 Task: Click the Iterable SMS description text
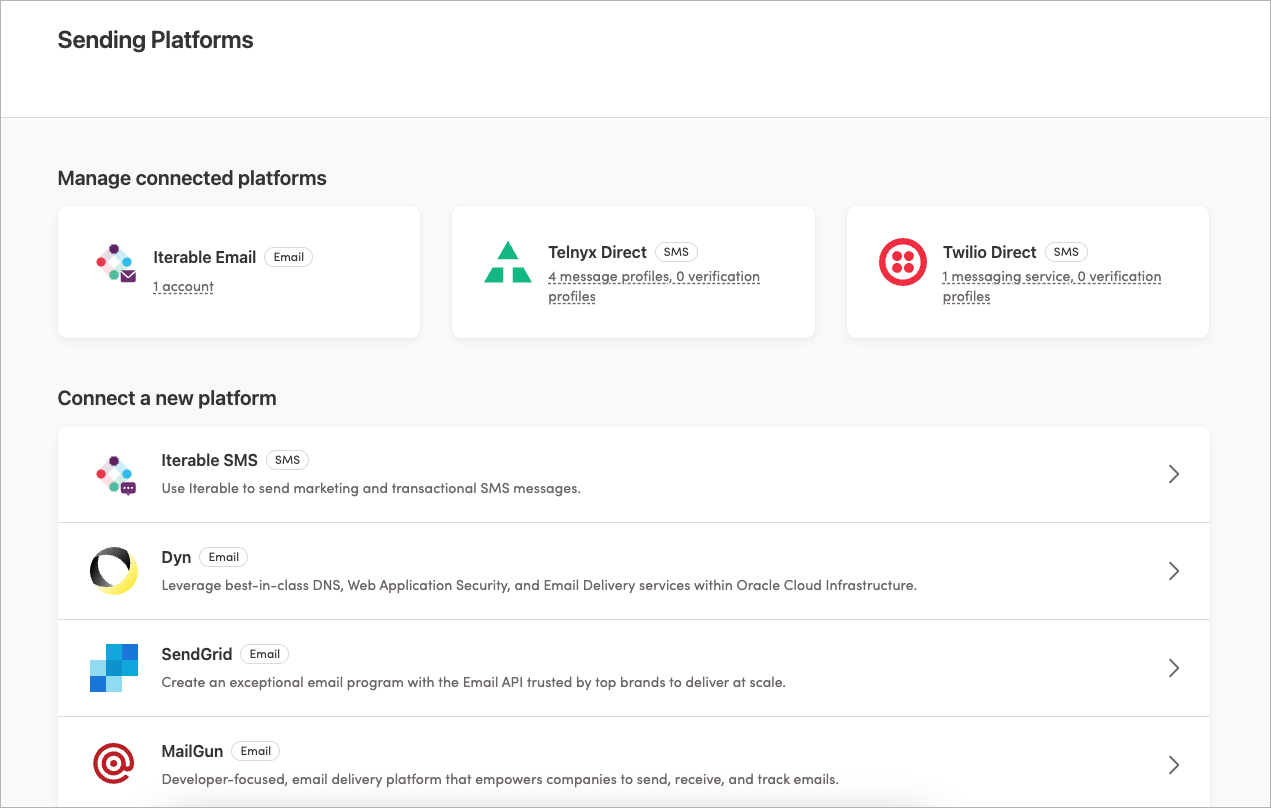(x=371, y=489)
